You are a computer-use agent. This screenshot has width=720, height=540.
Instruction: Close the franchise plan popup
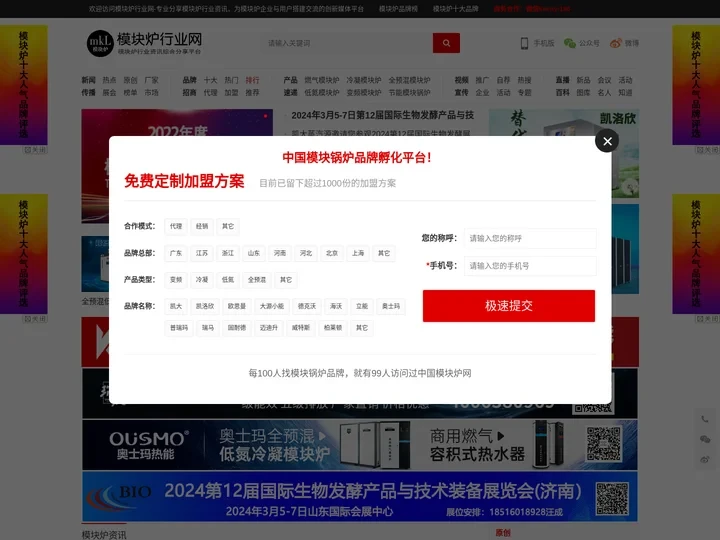(x=607, y=141)
